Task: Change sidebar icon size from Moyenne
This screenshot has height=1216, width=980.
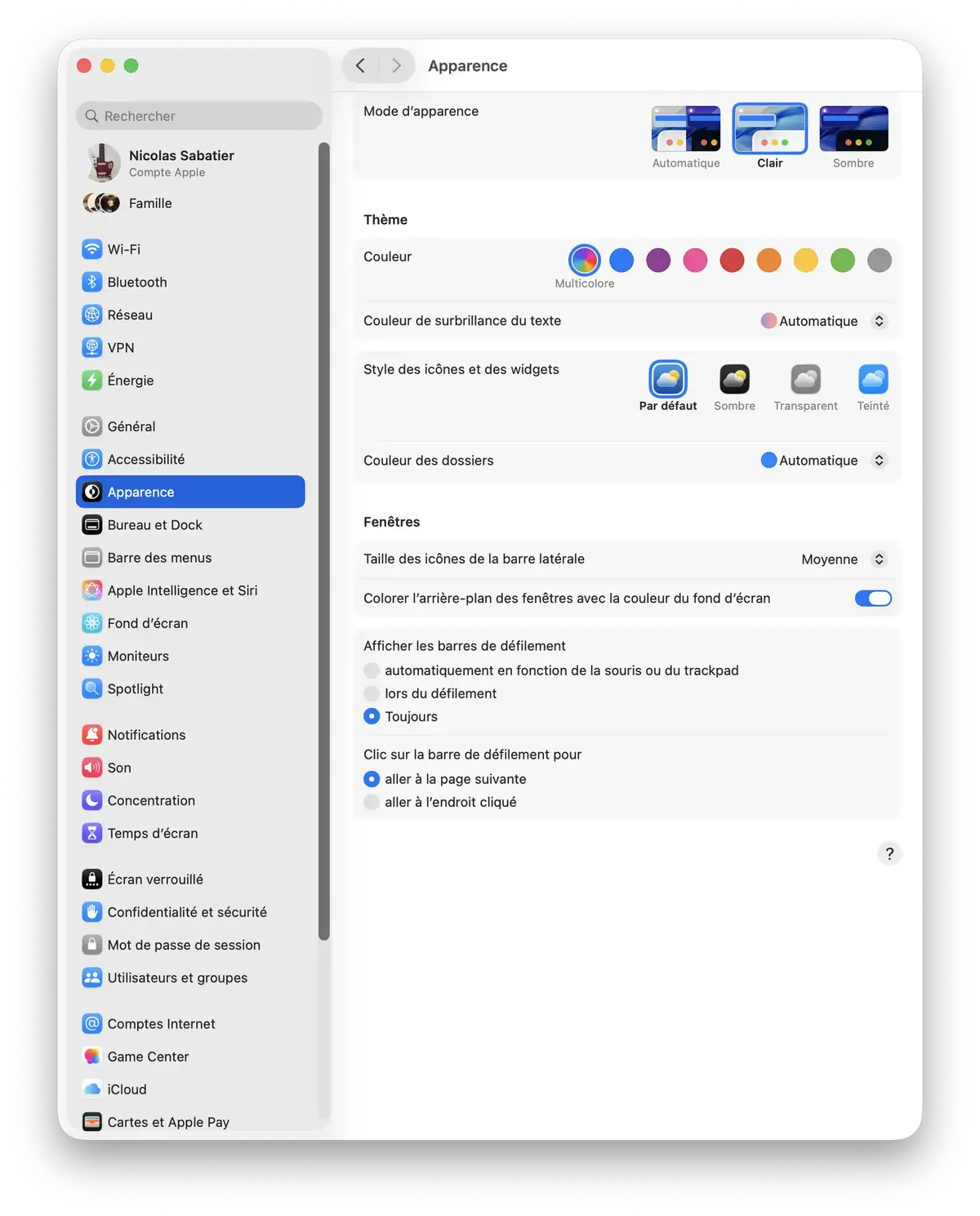Action: click(x=843, y=559)
